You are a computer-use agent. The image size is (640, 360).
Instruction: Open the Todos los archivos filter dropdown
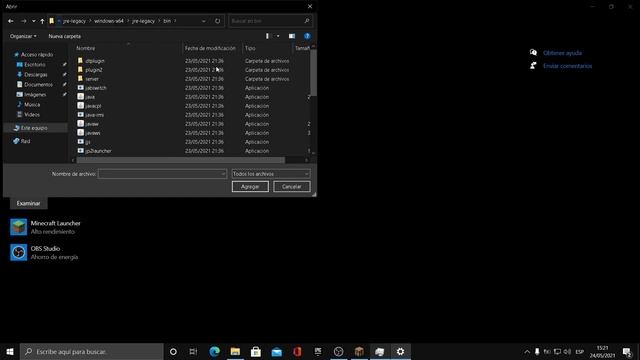[x=271, y=174]
